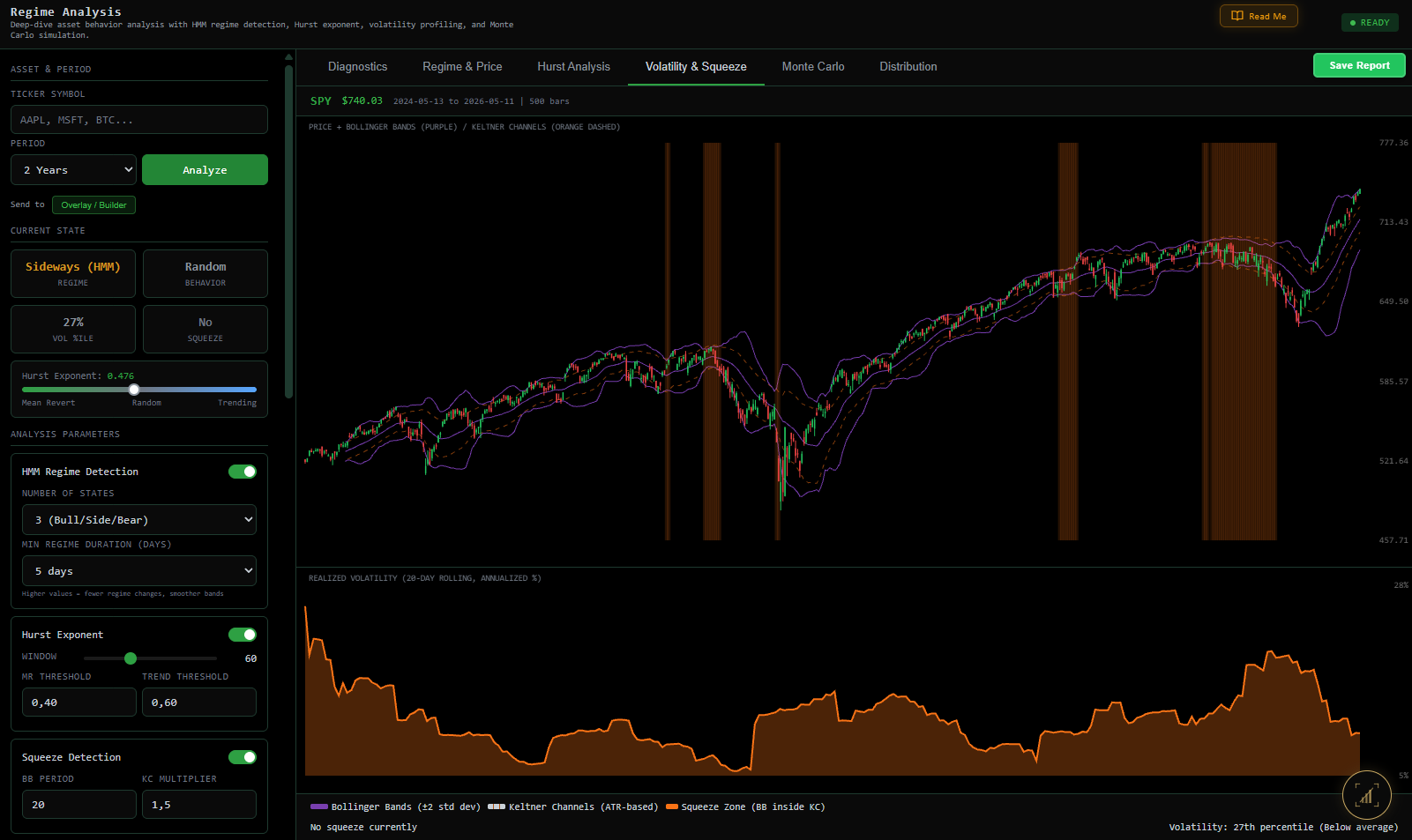Toggle the Squeeze Detection switch
Image resolution: width=1412 pixels, height=840 pixels.
coord(243,757)
